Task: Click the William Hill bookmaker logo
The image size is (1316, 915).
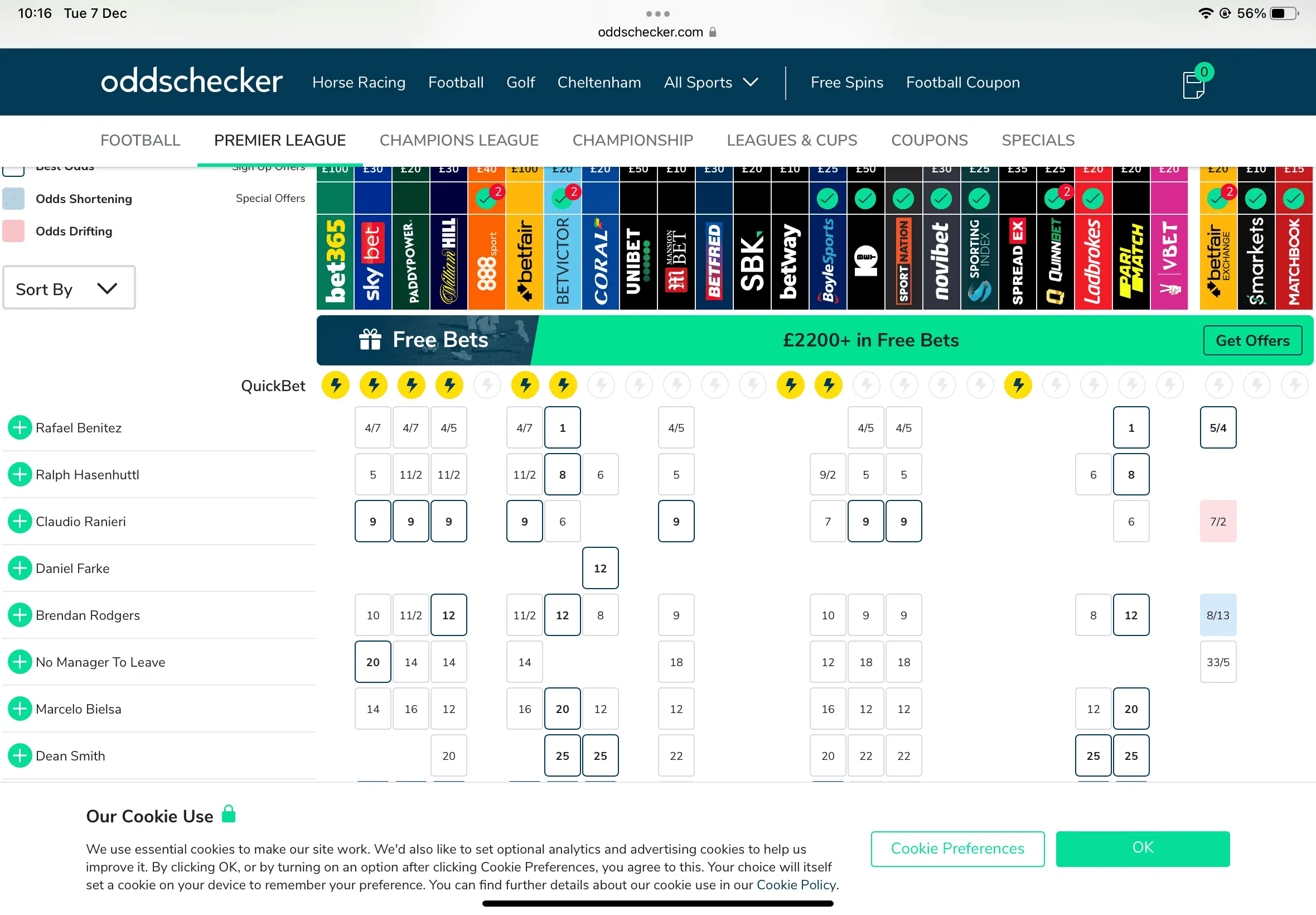Action: point(448,262)
